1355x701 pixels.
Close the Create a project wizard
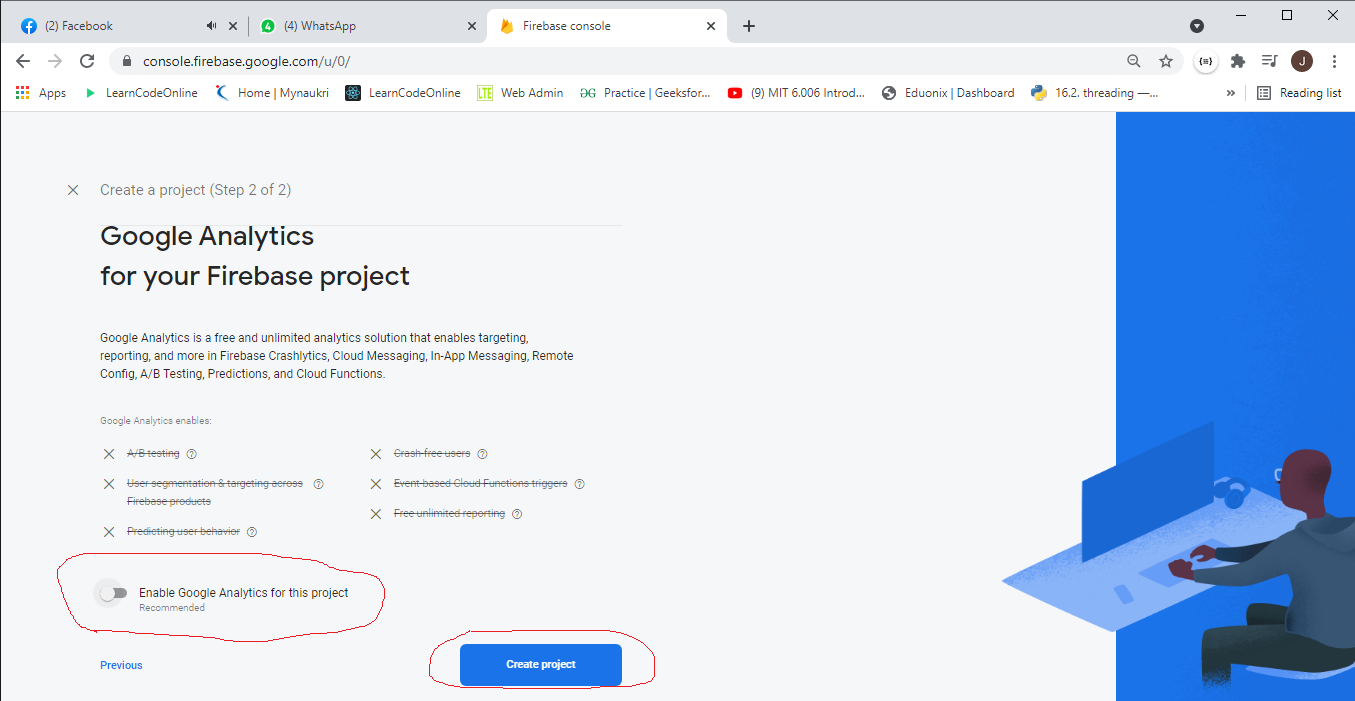73,190
